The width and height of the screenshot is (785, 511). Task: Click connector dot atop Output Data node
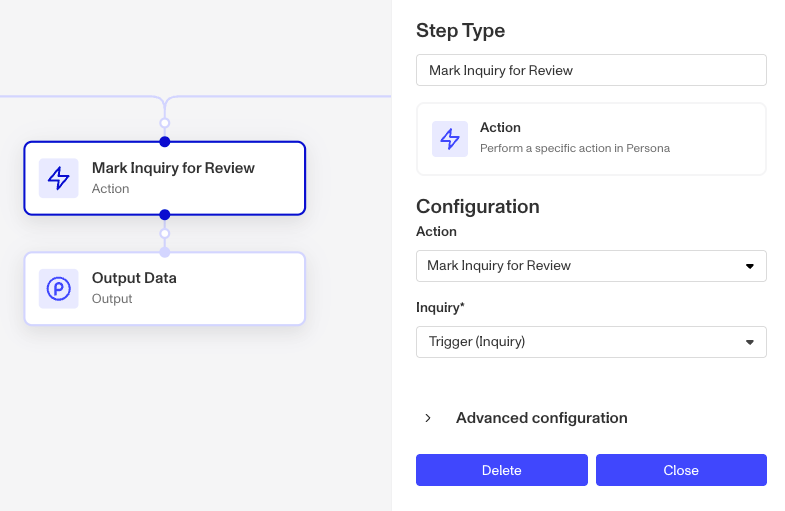(165, 252)
